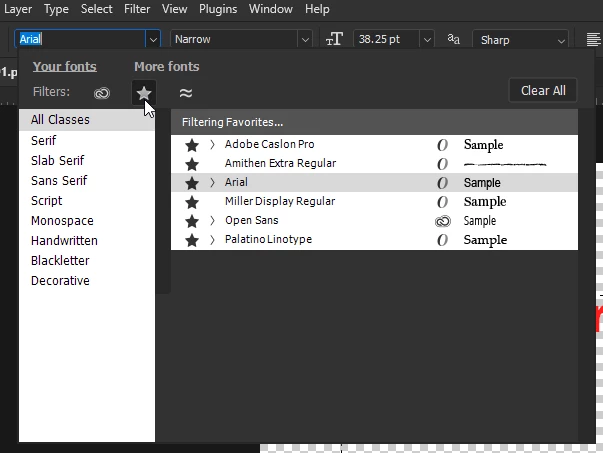Open the Window menu

point(271,9)
